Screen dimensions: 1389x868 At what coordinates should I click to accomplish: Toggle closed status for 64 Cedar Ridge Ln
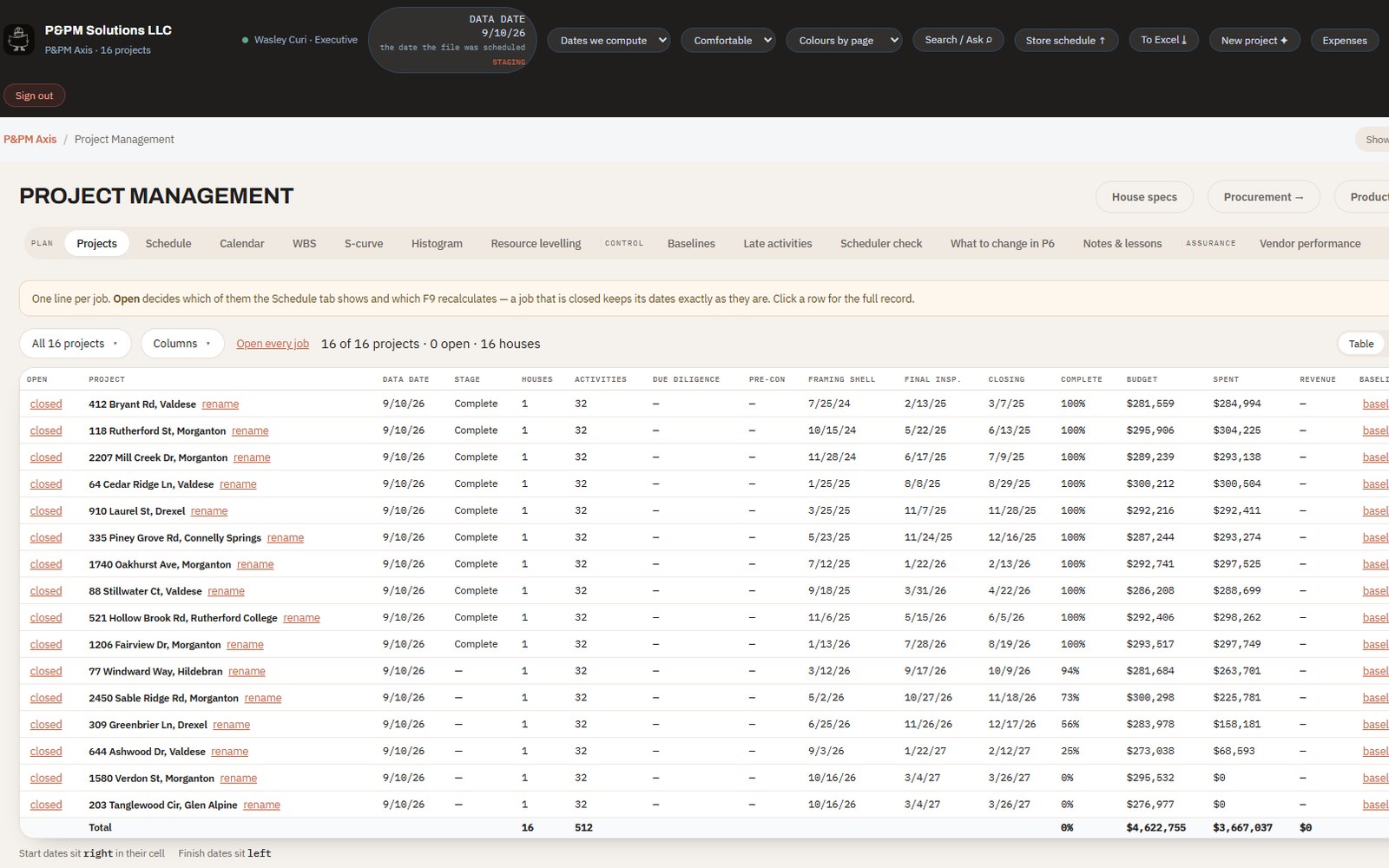pyautogui.click(x=46, y=484)
